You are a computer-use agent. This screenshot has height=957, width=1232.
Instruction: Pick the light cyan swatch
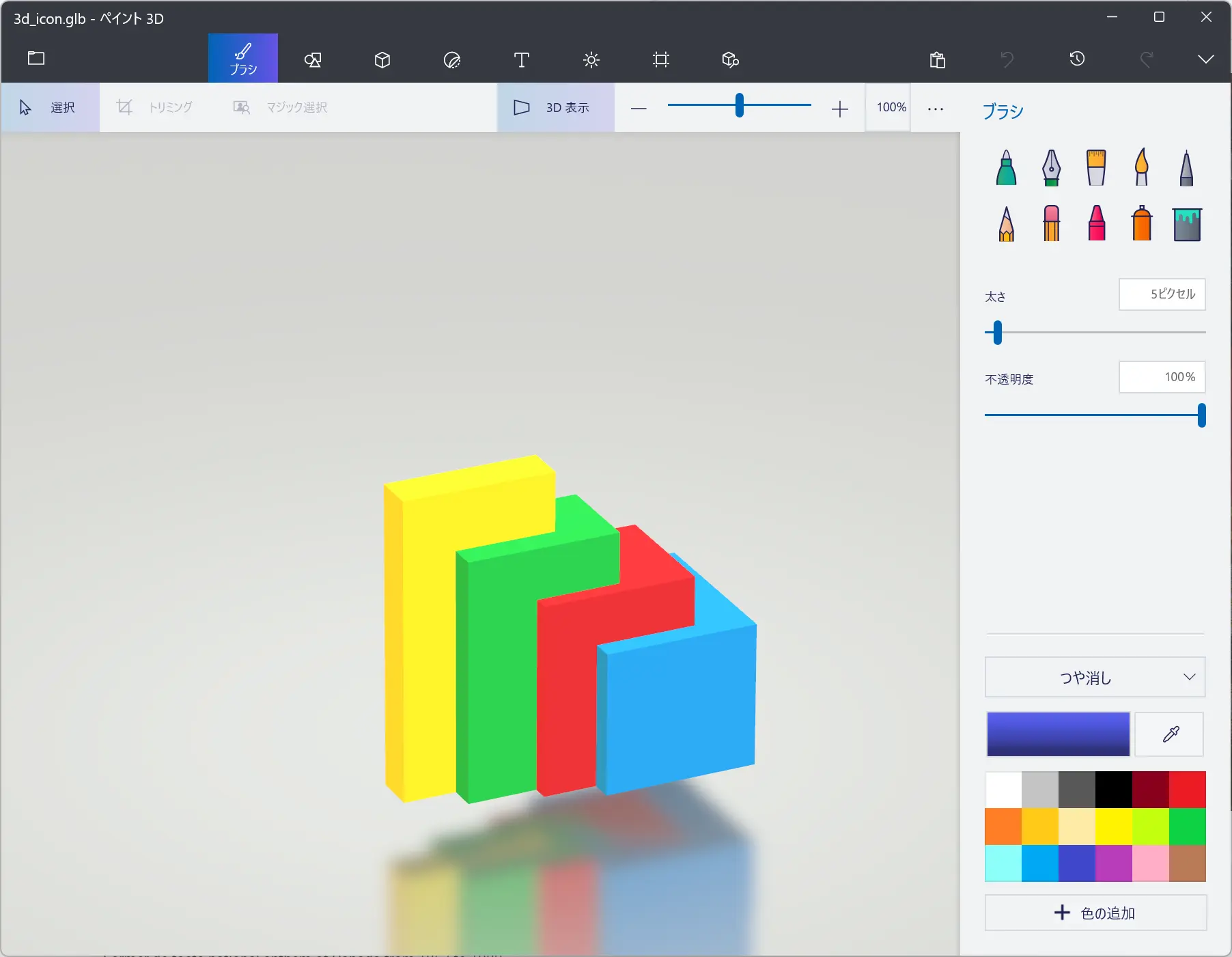coord(1004,863)
